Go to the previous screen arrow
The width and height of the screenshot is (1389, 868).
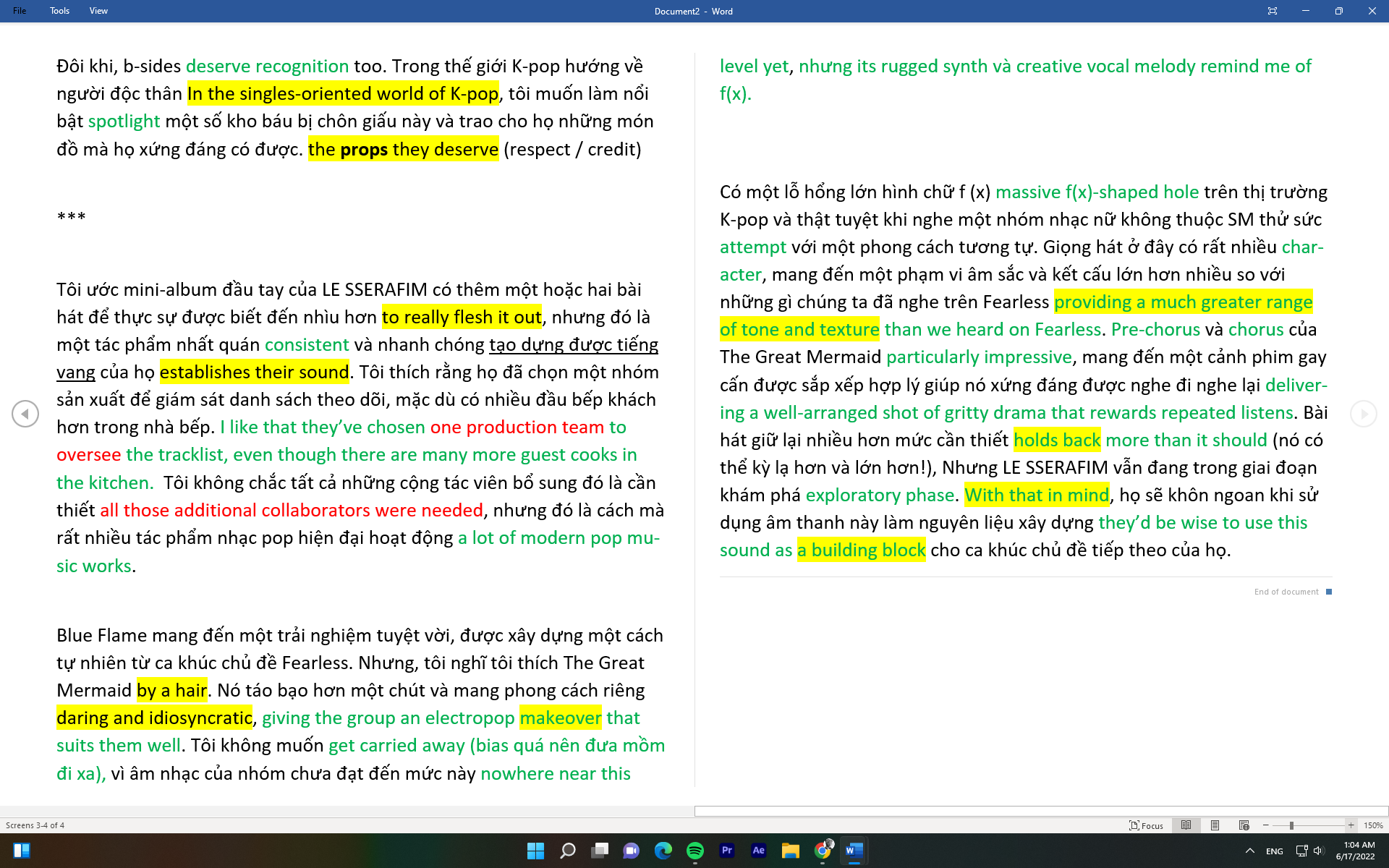(25, 414)
